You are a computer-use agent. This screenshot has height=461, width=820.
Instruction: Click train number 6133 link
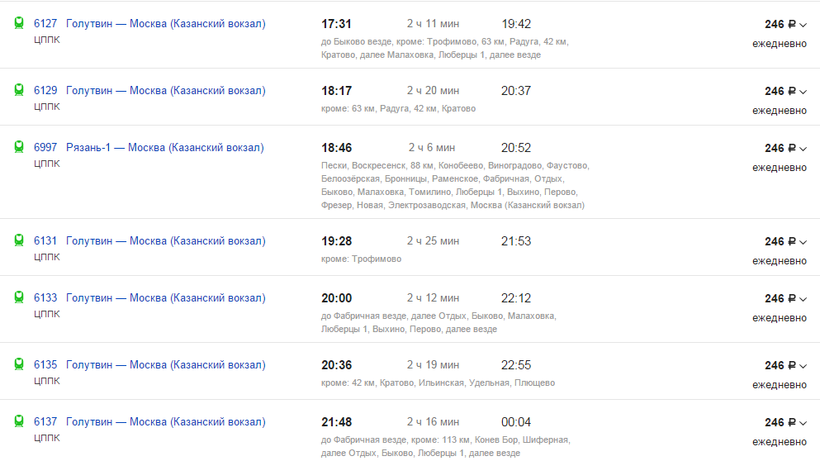click(45, 298)
